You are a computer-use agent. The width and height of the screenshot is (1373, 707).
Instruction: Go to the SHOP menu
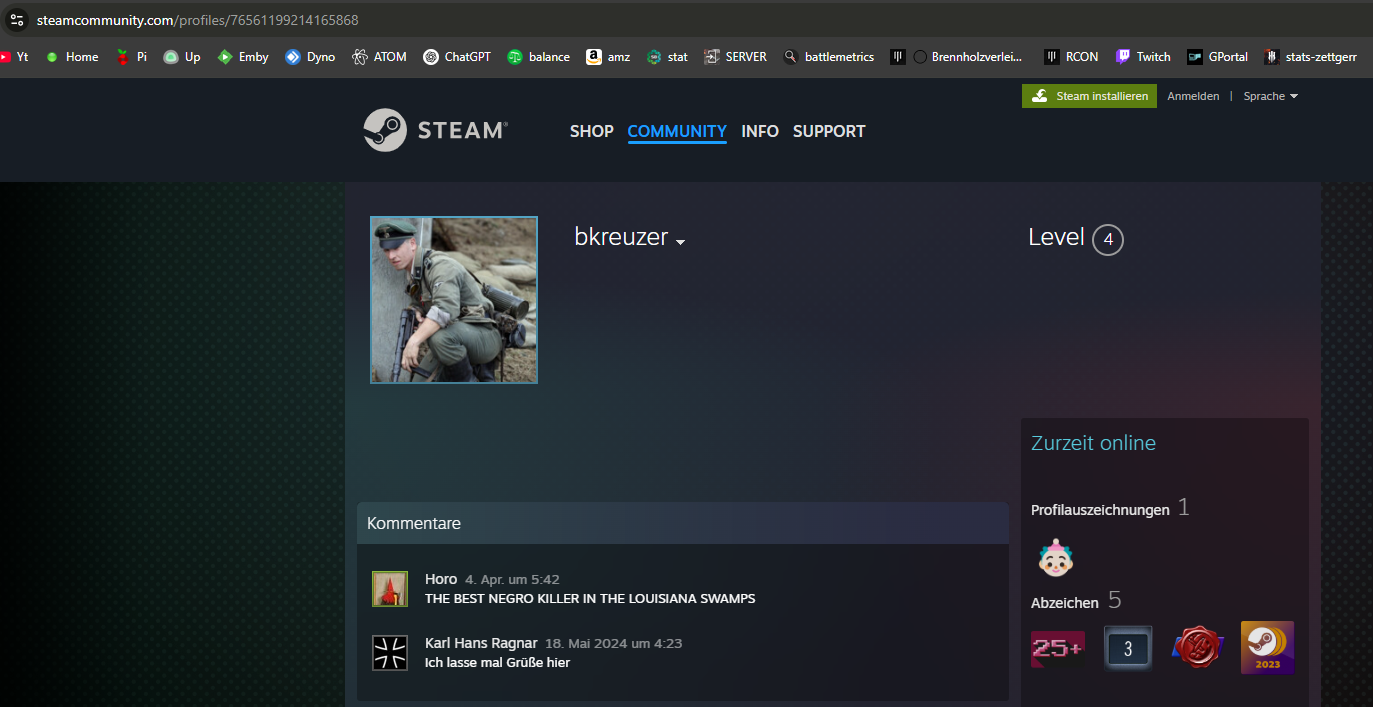[591, 131]
